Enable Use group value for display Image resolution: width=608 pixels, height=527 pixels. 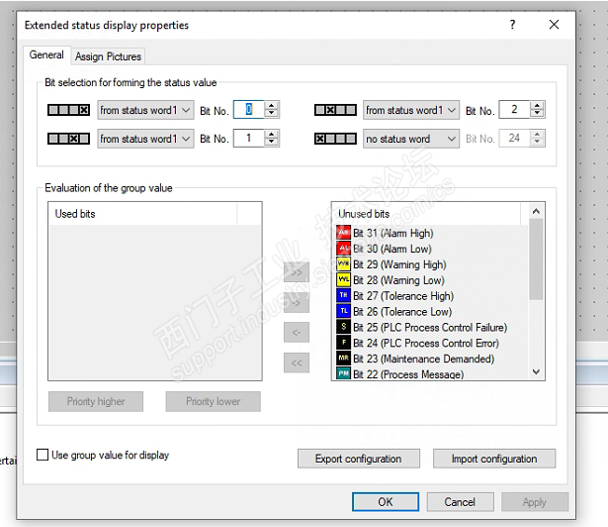(43, 455)
